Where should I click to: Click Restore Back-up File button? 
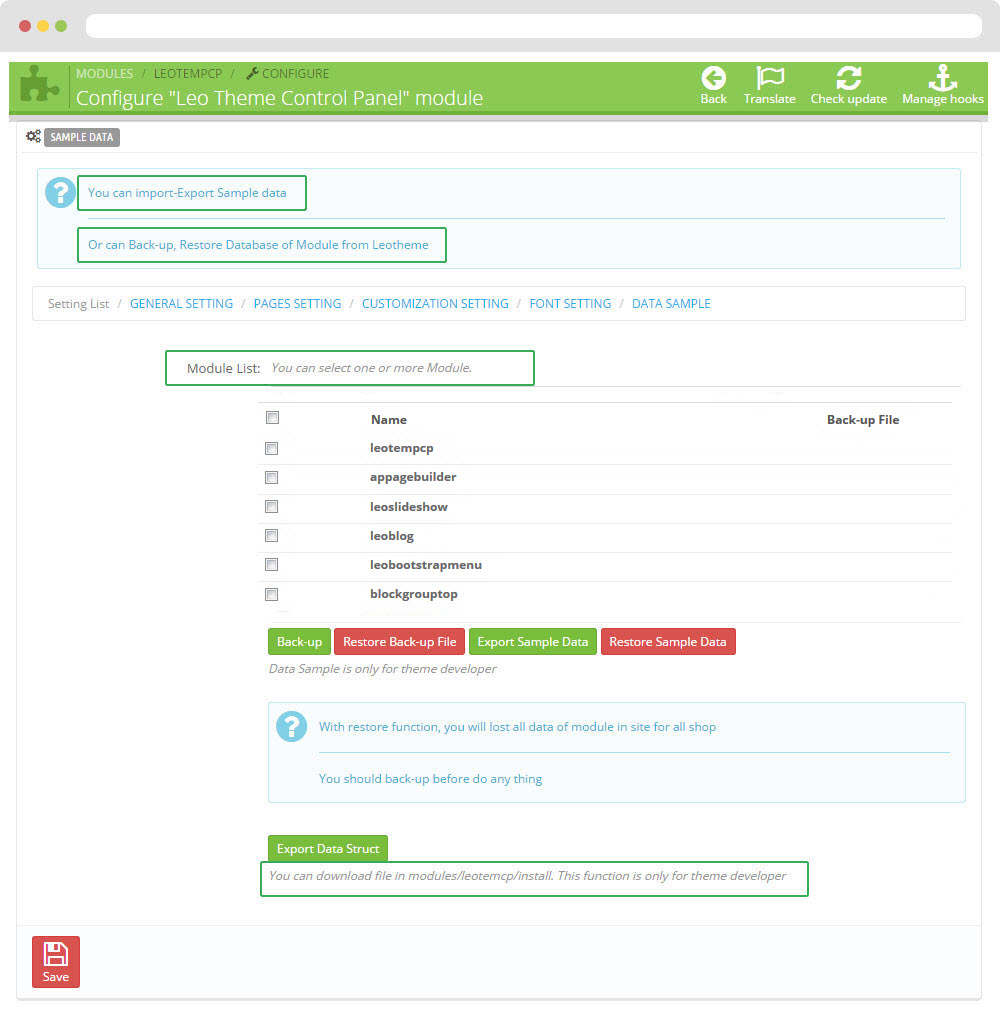[x=399, y=642]
